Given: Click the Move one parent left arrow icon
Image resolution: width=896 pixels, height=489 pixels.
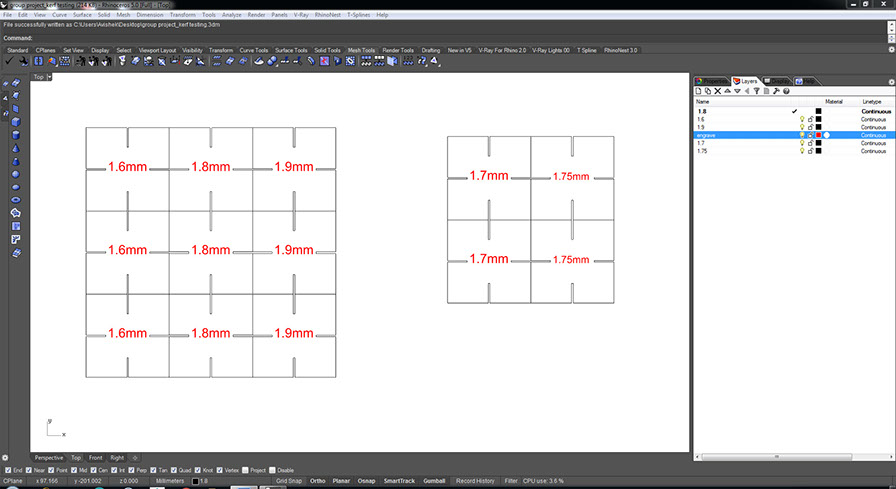Looking at the screenshot, I should (747, 91).
